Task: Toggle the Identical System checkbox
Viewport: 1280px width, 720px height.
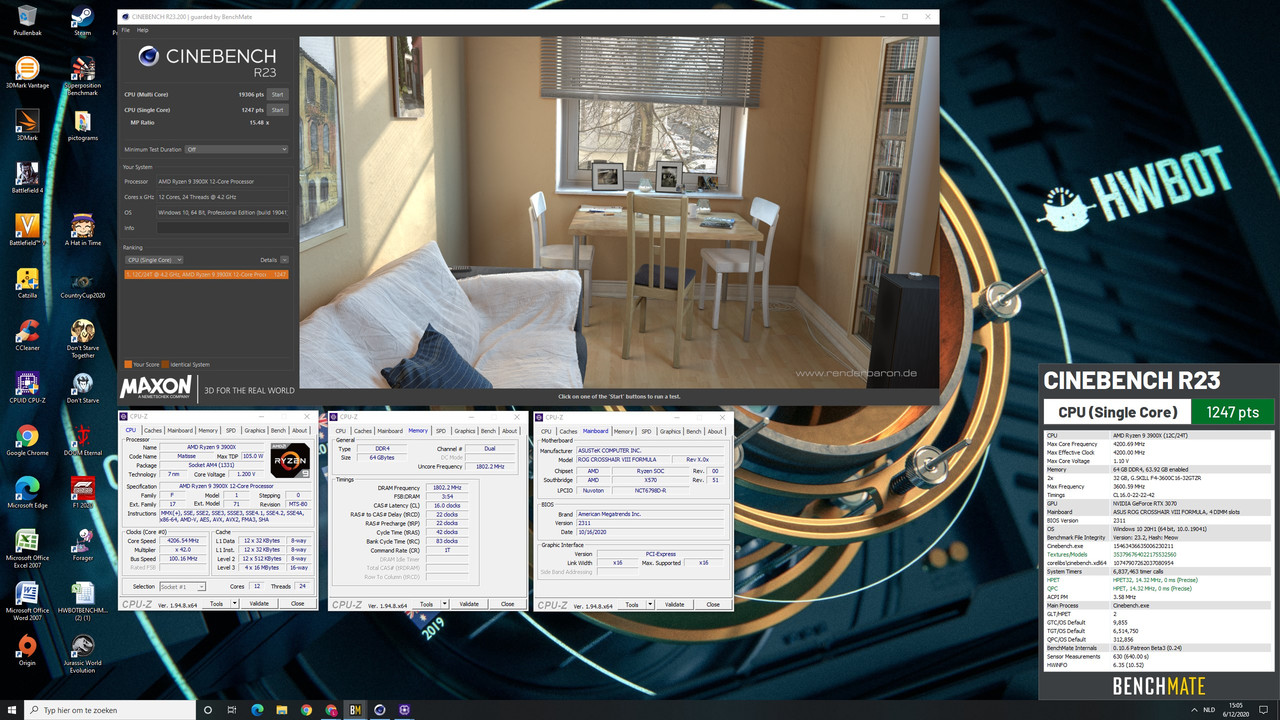Action: (x=166, y=364)
